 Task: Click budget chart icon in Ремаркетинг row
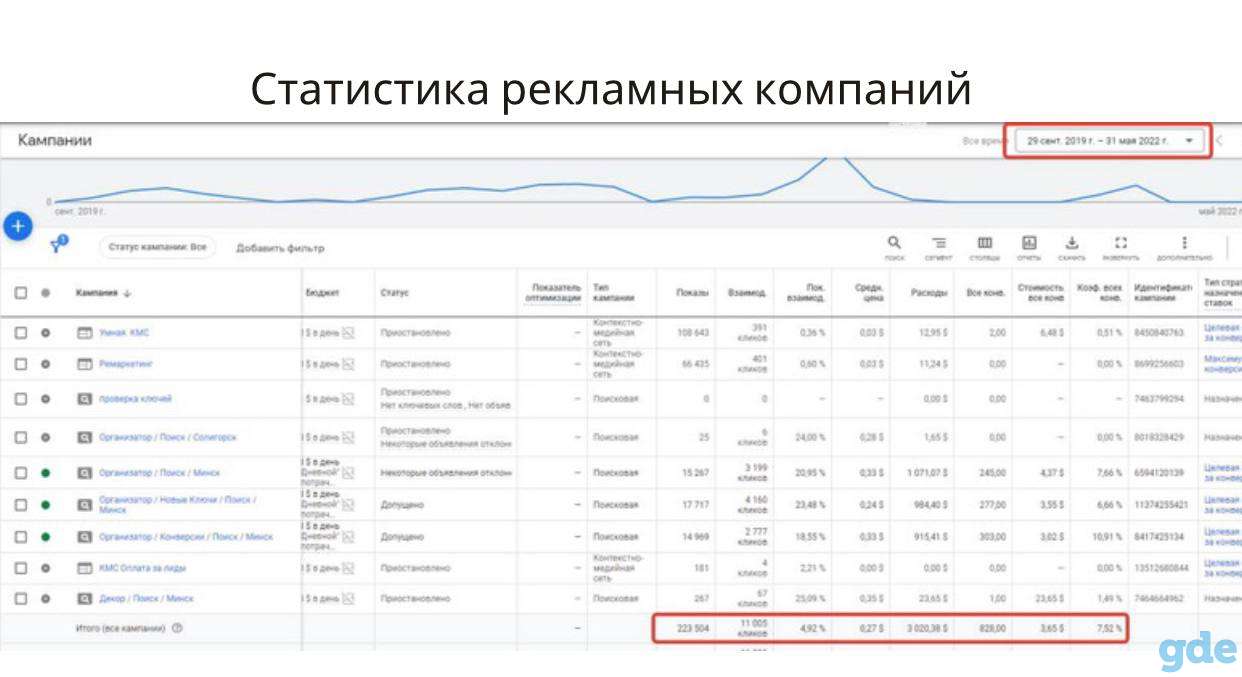coord(349,364)
